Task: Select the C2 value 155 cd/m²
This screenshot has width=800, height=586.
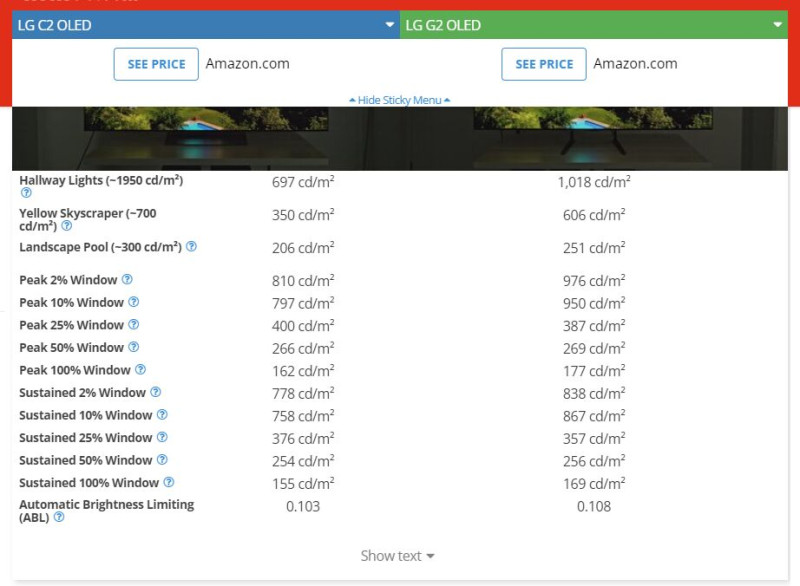Action: tap(303, 483)
